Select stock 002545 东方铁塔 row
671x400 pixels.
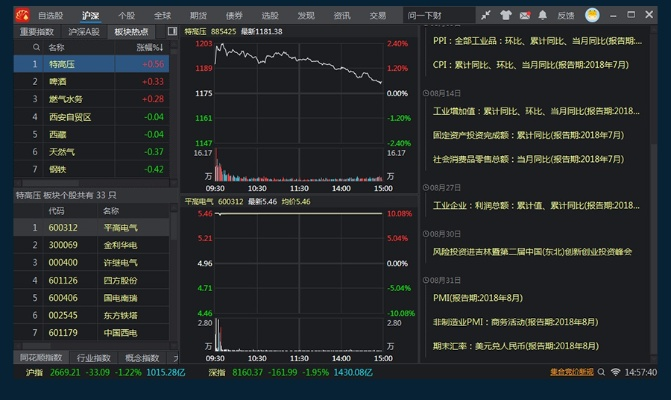[x=92, y=315]
